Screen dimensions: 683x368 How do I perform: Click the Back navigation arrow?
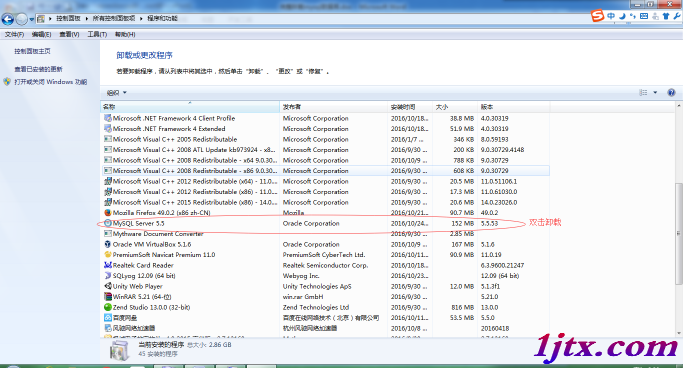(7, 19)
